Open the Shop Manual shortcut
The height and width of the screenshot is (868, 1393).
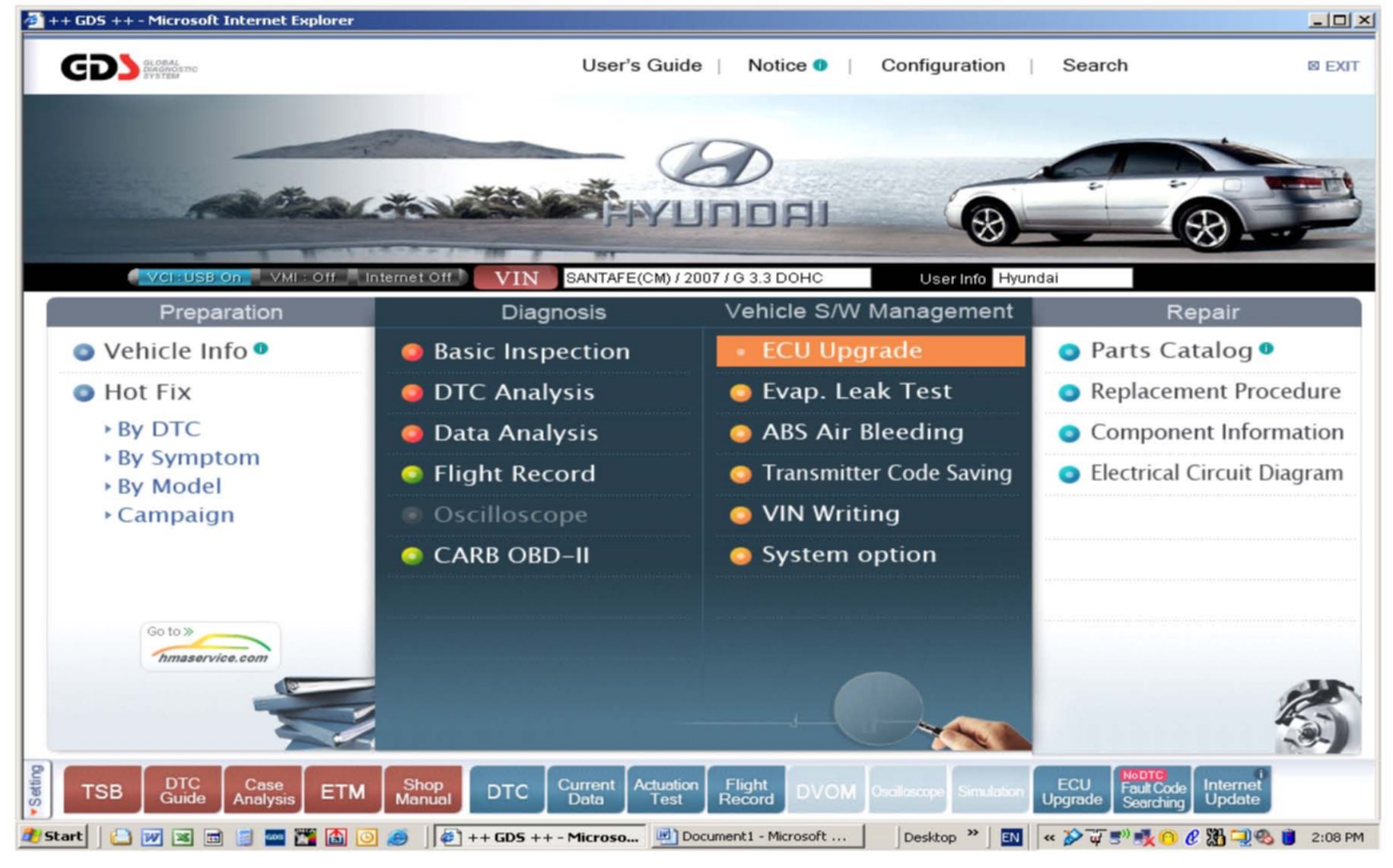coord(423,791)
